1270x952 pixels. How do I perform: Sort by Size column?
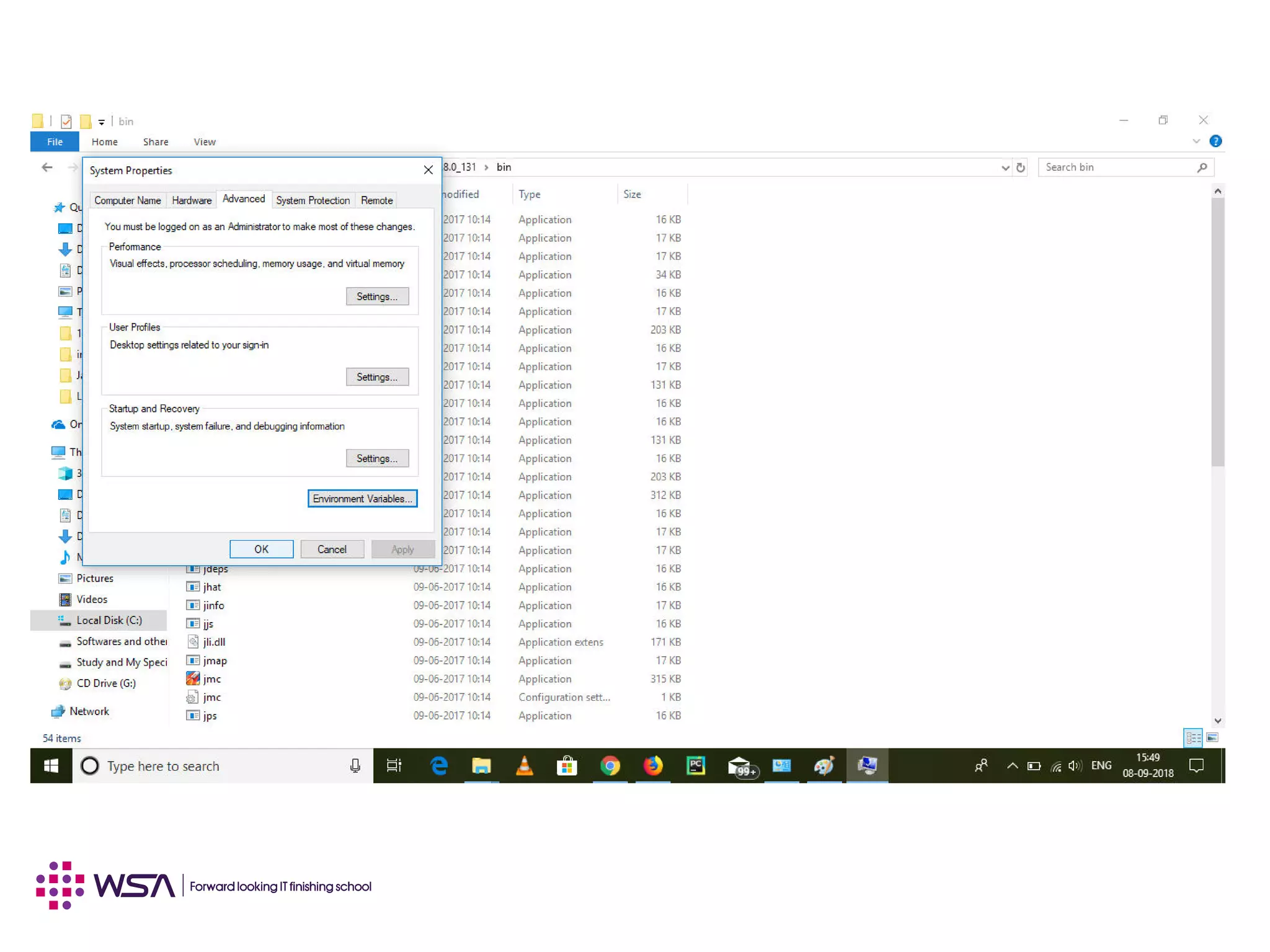(632, 195)
